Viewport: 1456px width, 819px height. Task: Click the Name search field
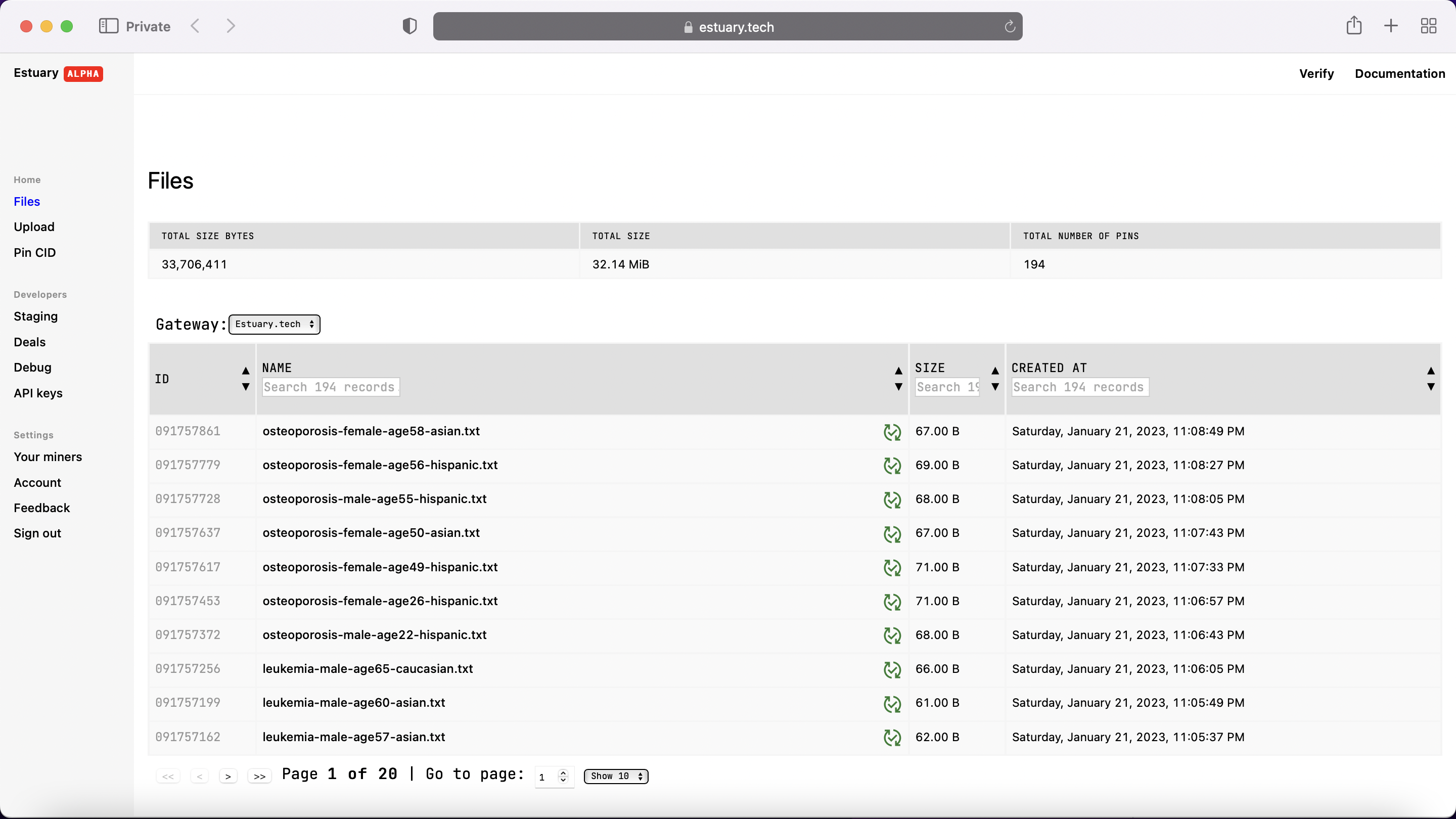coord(331,387)
